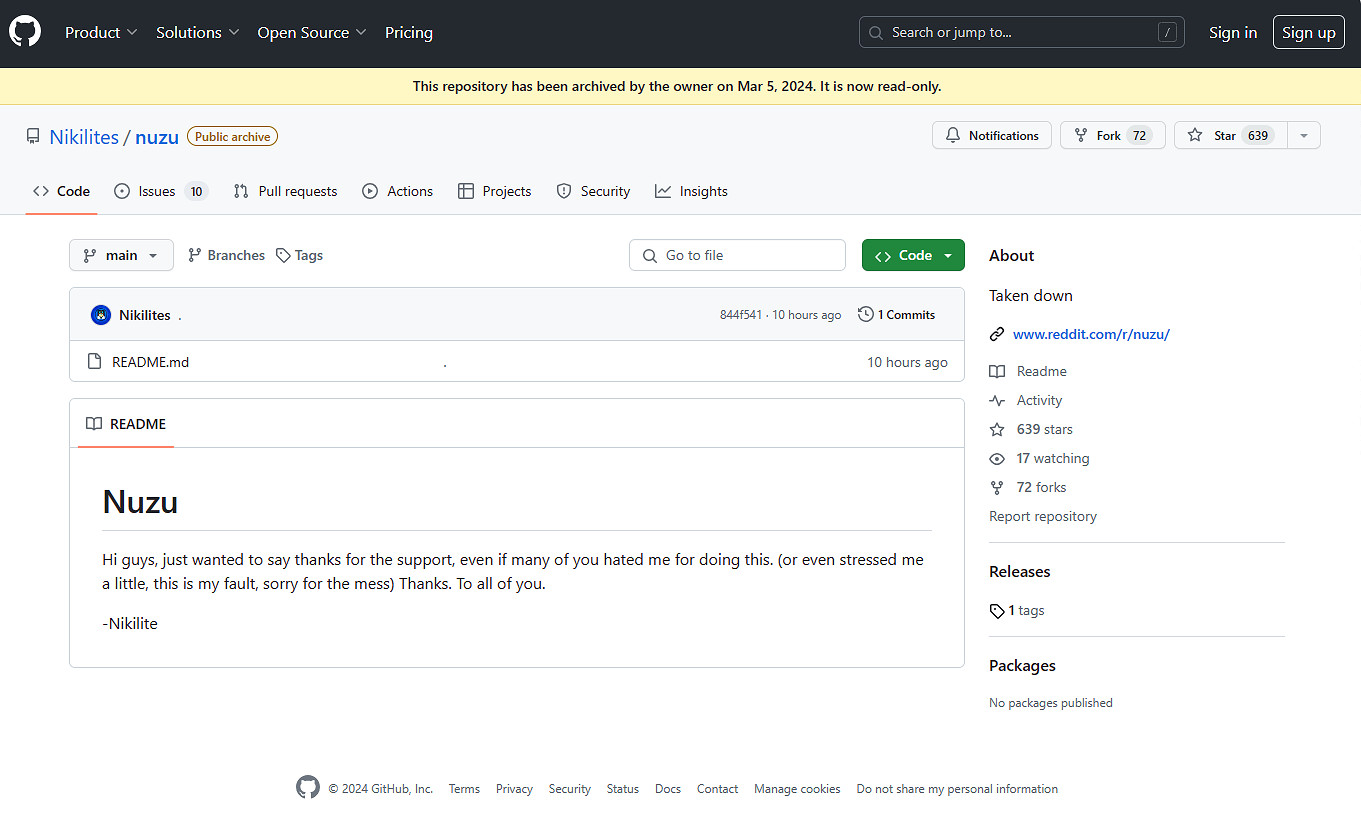This screenshot has width=1361, height=814.
Task: Click the Nikilites avatar in commit row
Action: point(101,315)
